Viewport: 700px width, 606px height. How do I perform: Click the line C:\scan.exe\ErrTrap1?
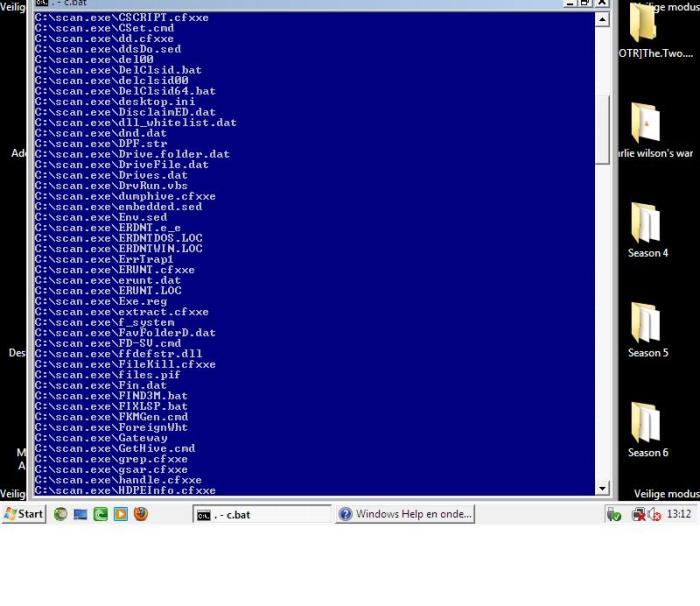[104, 259]
